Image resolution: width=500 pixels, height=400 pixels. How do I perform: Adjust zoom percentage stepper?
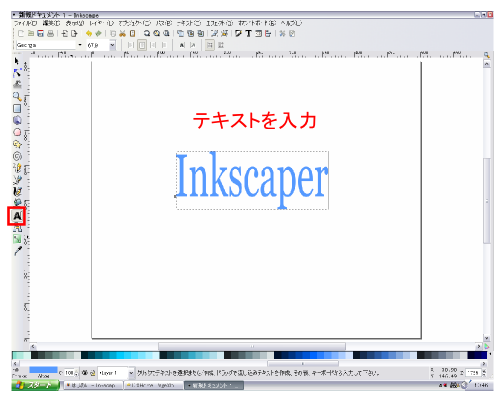click(484, 372)
